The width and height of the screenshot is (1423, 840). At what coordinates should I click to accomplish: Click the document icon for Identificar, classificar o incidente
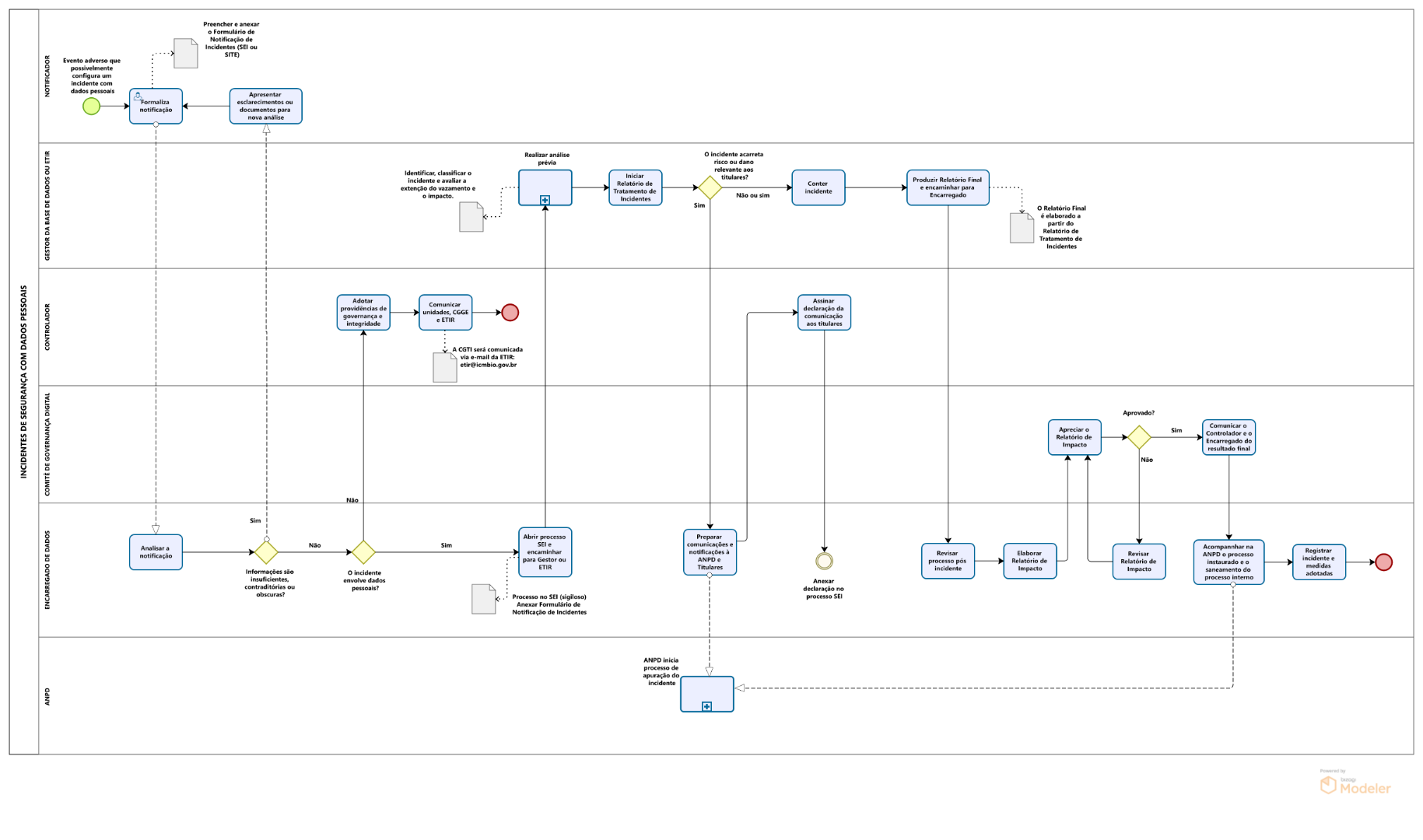[x=471, y=217]
